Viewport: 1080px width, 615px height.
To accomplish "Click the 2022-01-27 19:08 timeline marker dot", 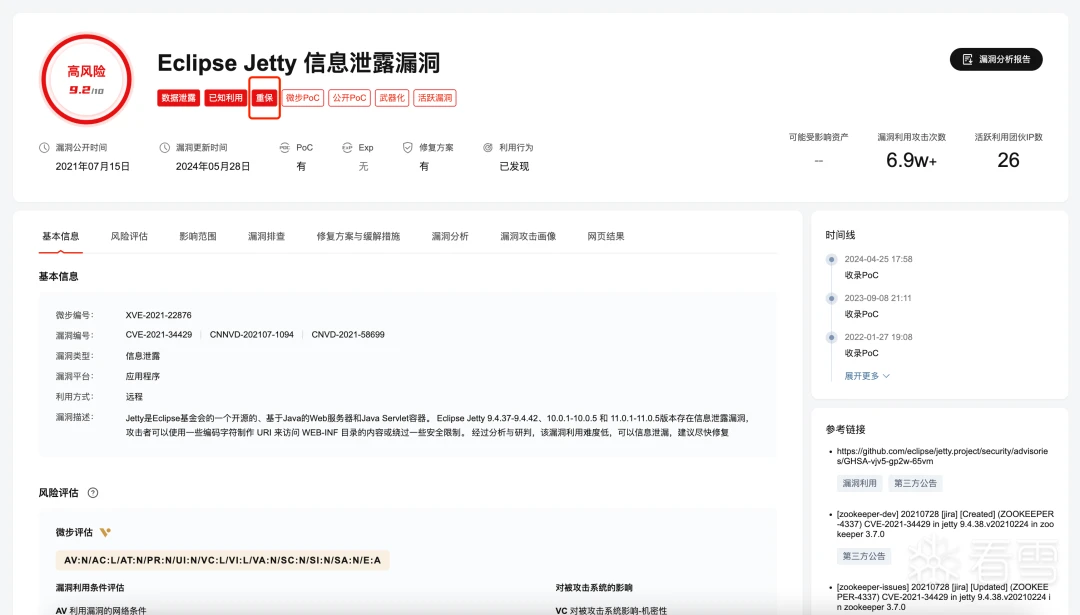I will (x=831, y=337).
